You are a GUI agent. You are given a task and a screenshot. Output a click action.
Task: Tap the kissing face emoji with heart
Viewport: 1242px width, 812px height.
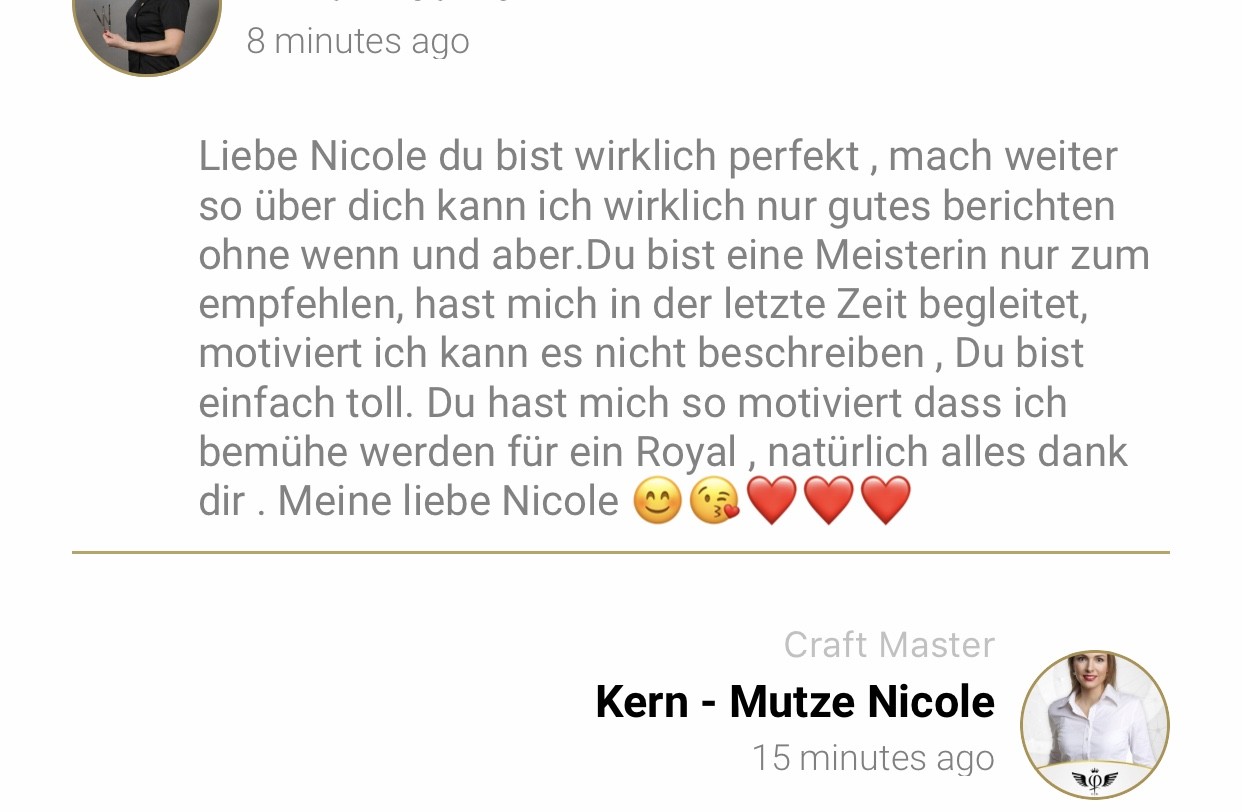click(x=714, y=501)
